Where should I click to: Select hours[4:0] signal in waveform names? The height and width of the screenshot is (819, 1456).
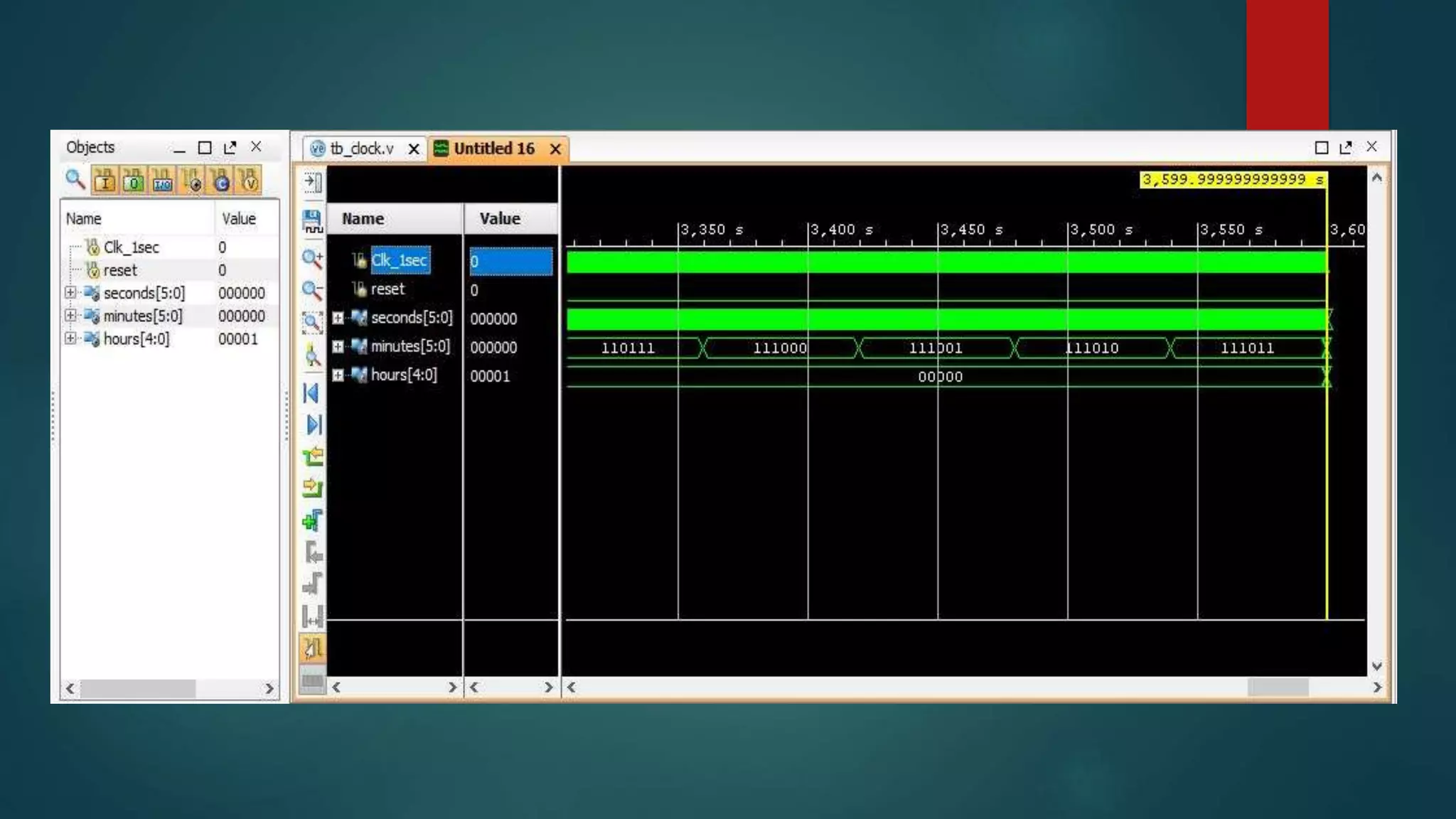(x=404, y=375)
